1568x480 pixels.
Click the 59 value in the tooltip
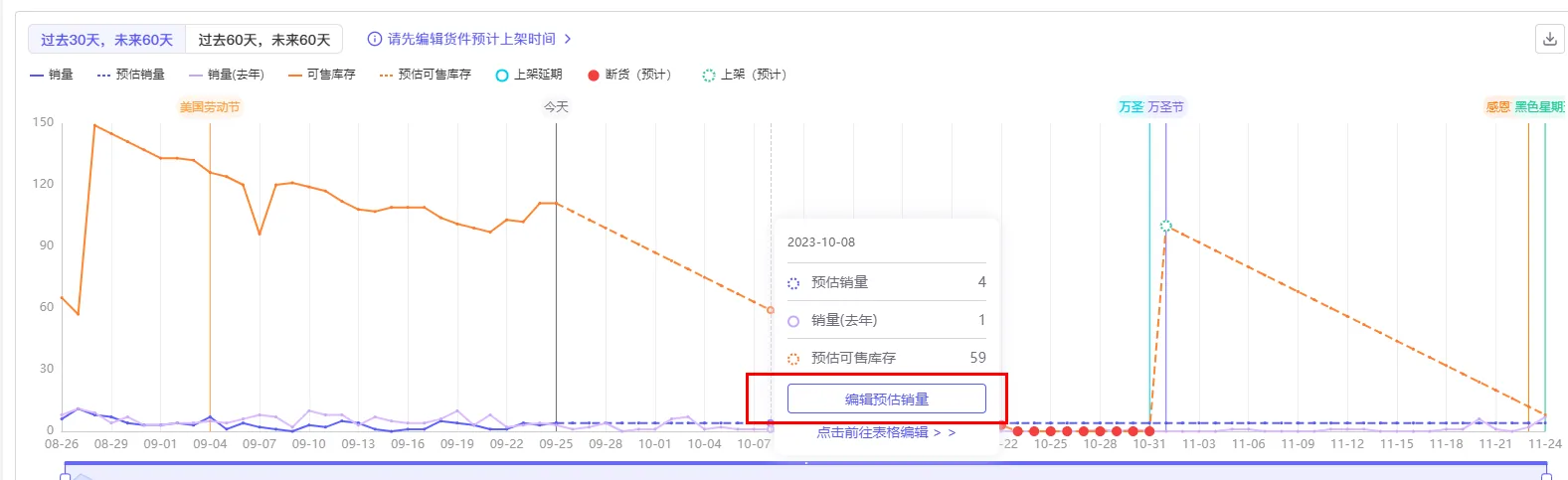pos(978,358)
